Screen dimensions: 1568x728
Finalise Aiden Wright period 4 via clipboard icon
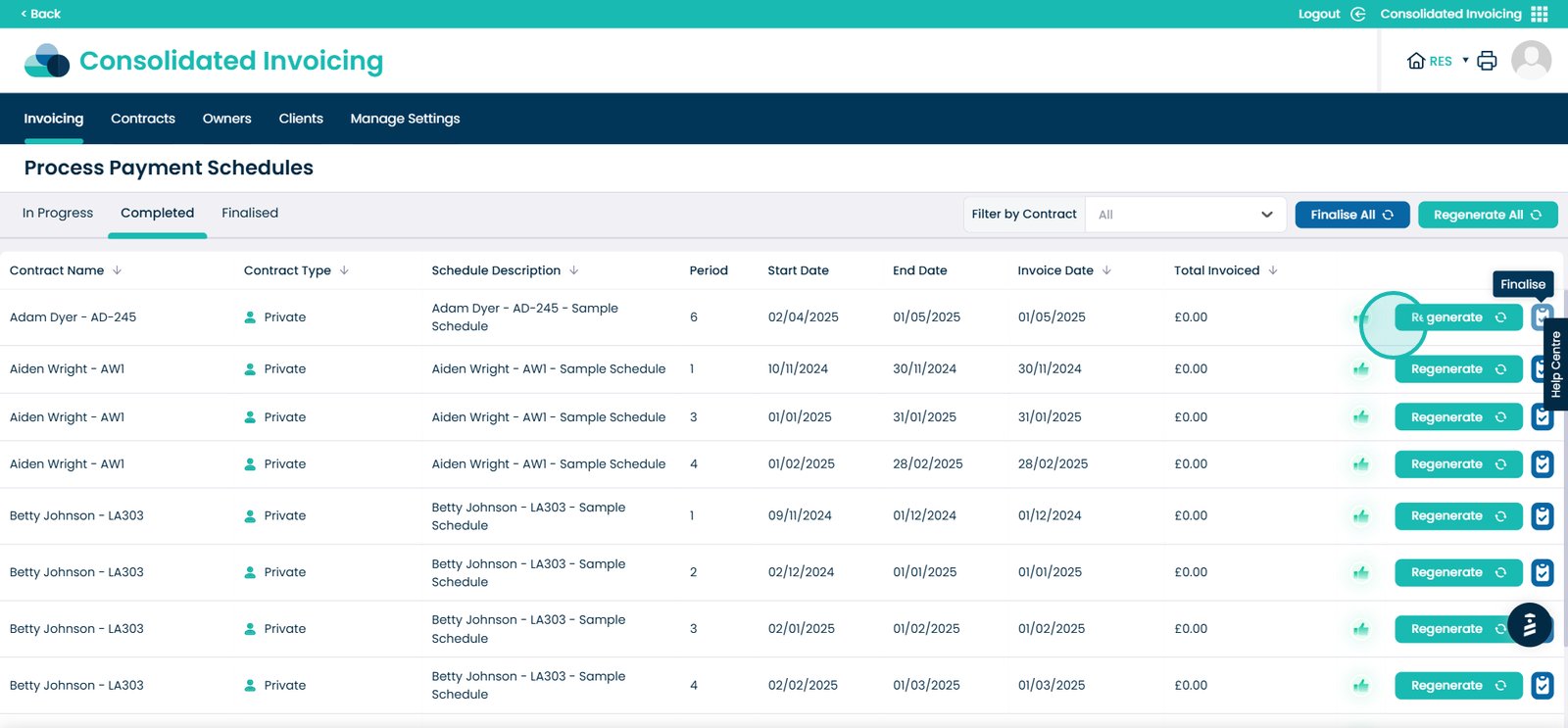pos(1542,464)
